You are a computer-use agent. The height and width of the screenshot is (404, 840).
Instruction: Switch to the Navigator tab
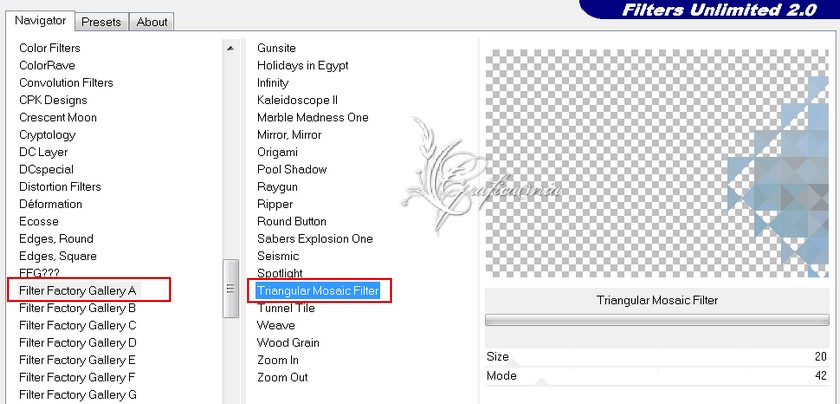click(40, 21)
